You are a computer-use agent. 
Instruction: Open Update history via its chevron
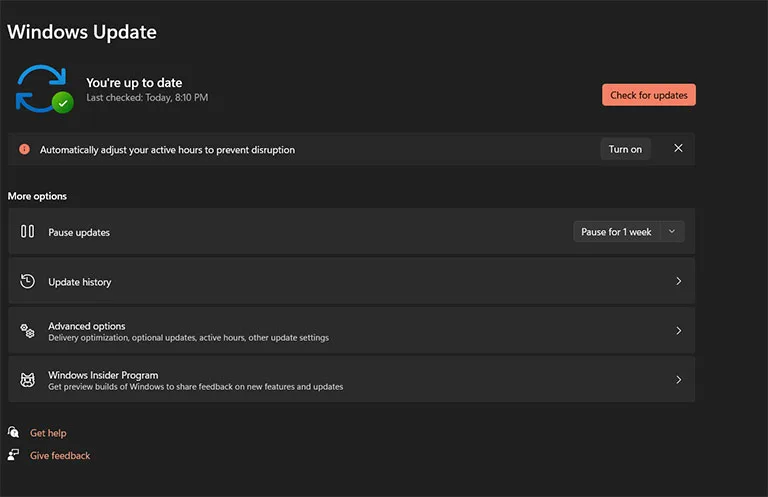tap(679, 281)
